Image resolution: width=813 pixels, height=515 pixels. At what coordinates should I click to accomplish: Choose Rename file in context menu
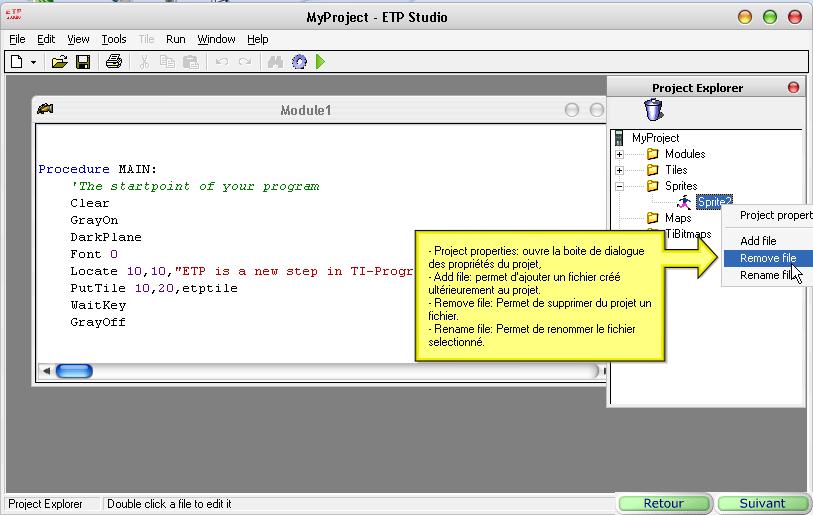[x=766, y=275]
